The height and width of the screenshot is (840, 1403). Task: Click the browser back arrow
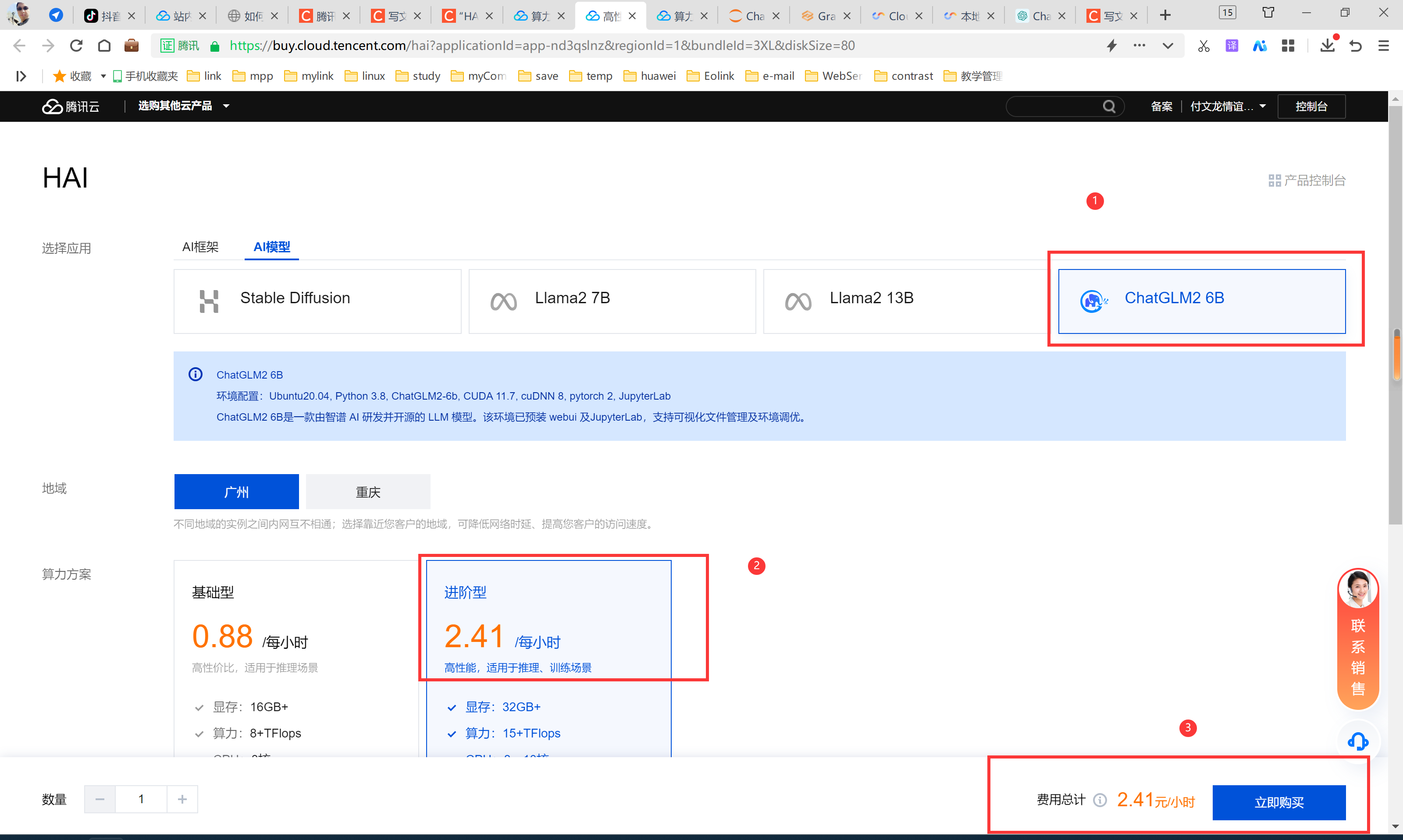coord(19,46)
